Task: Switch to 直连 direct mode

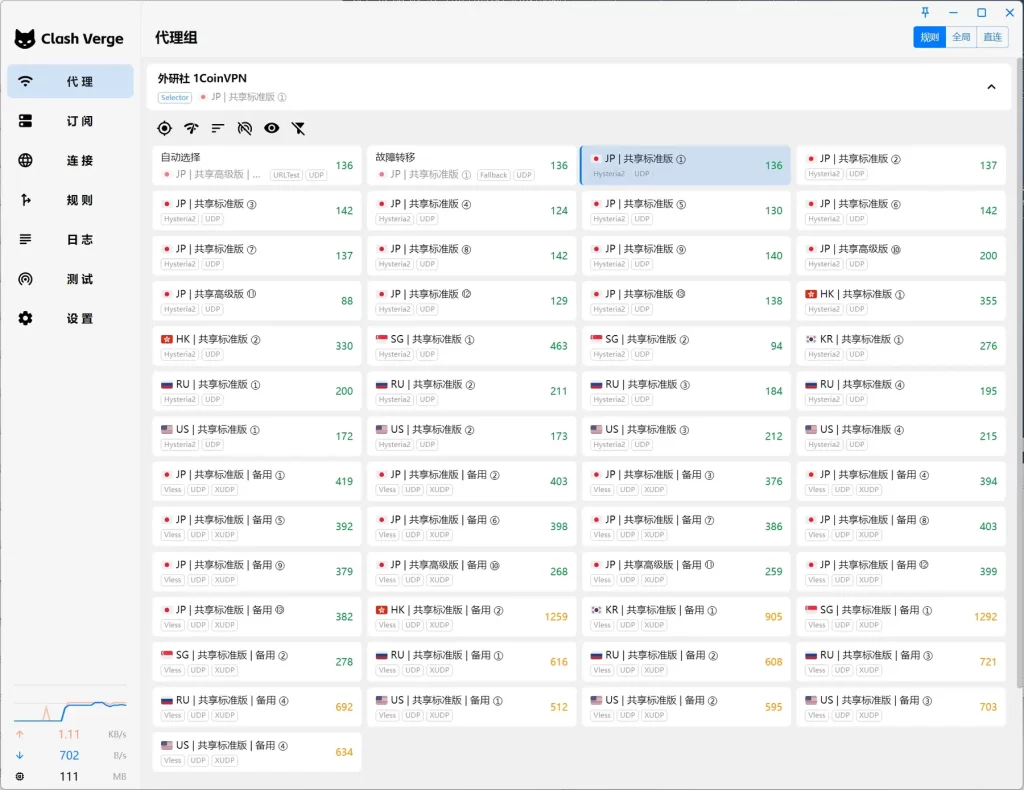Action: click(x=991, y=37)
